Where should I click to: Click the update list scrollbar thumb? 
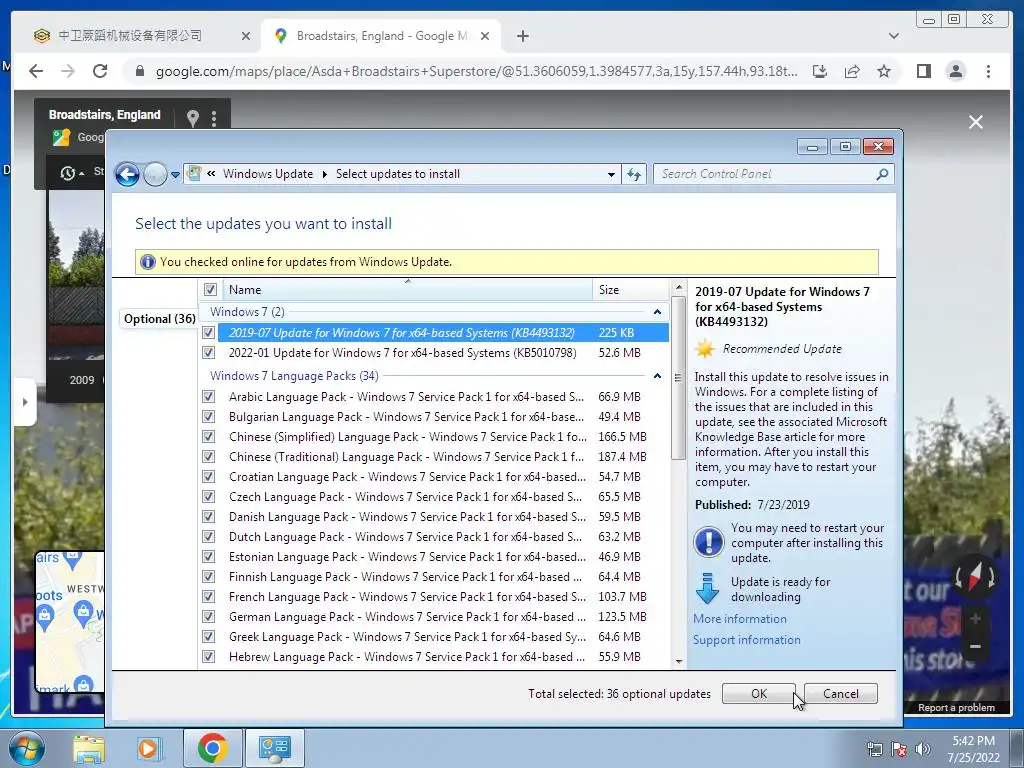click(679, 377)
